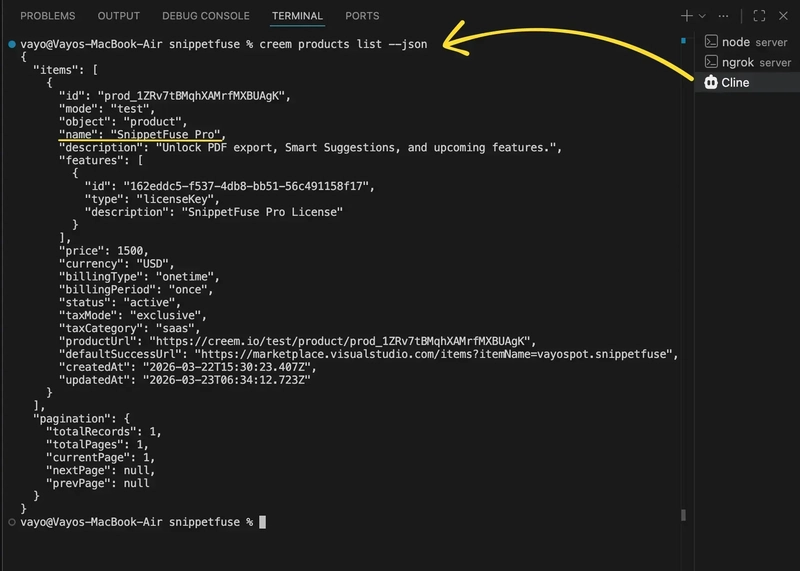Screen dimensions: 800x571
Task: Click the "creem products list --json" command text
Action: point(343,44)
